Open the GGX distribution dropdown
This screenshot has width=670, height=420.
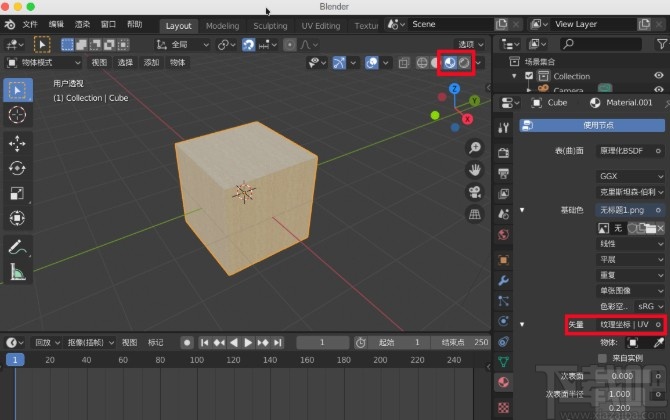pyautogui.click(x=630, y=175)
